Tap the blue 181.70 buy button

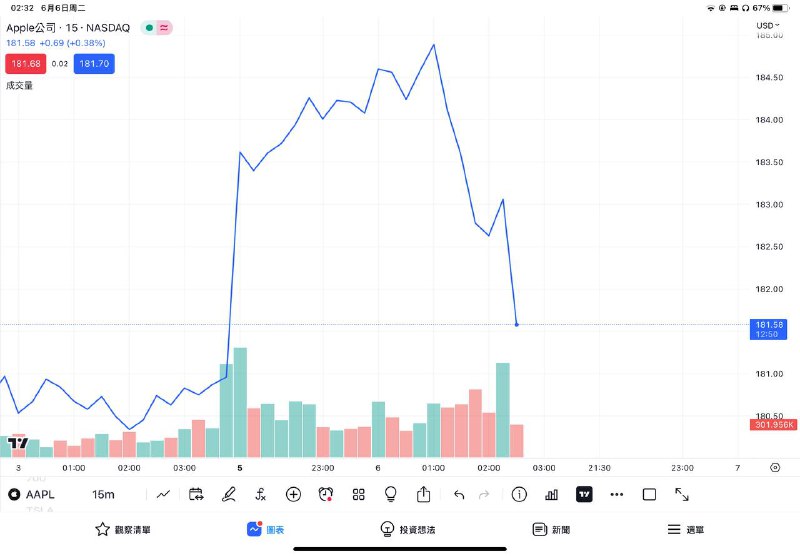(x=95, y=64)
